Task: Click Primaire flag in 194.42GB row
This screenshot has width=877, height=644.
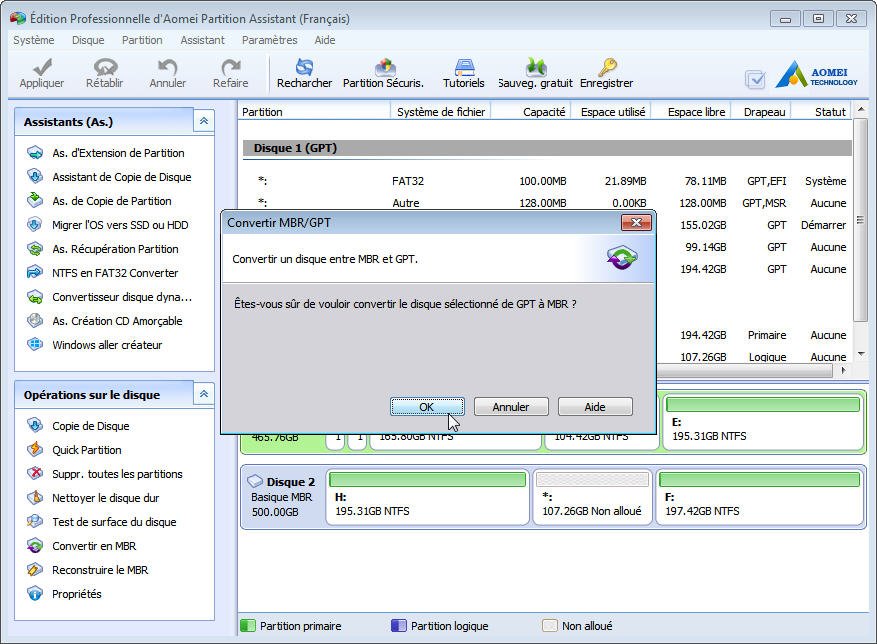Action: coord(767,335)
